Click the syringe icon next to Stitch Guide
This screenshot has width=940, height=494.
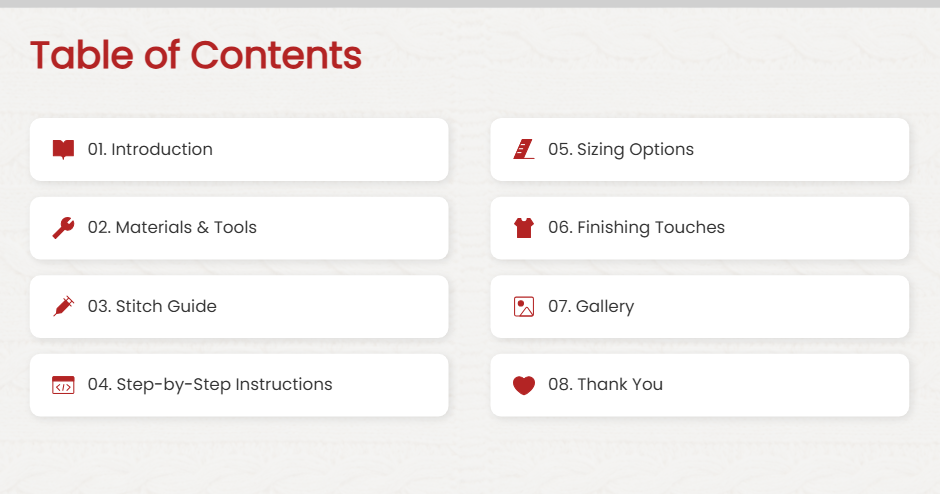tap(63, 306)
